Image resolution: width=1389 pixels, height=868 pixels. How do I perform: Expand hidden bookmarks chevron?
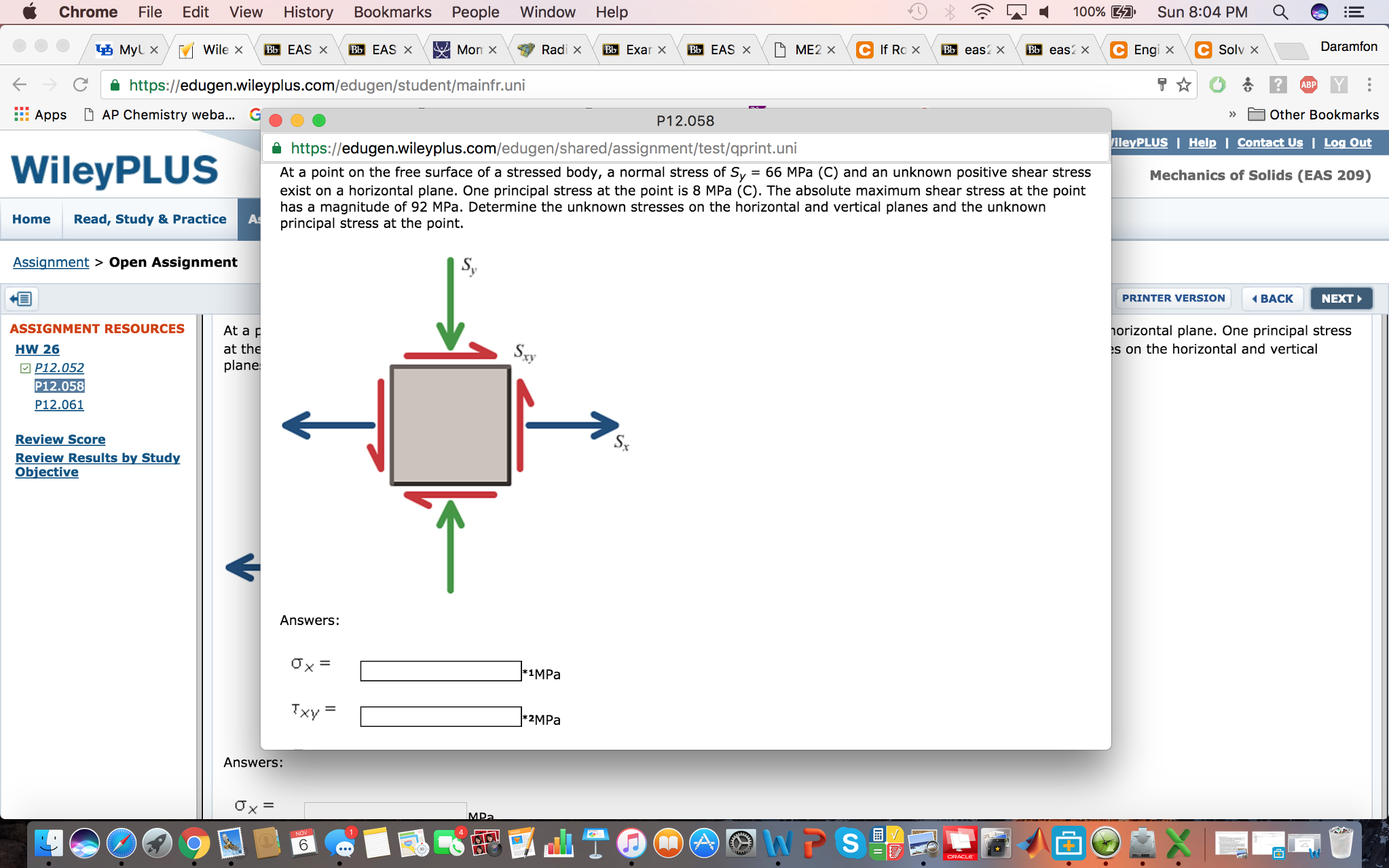(1232, 114)
